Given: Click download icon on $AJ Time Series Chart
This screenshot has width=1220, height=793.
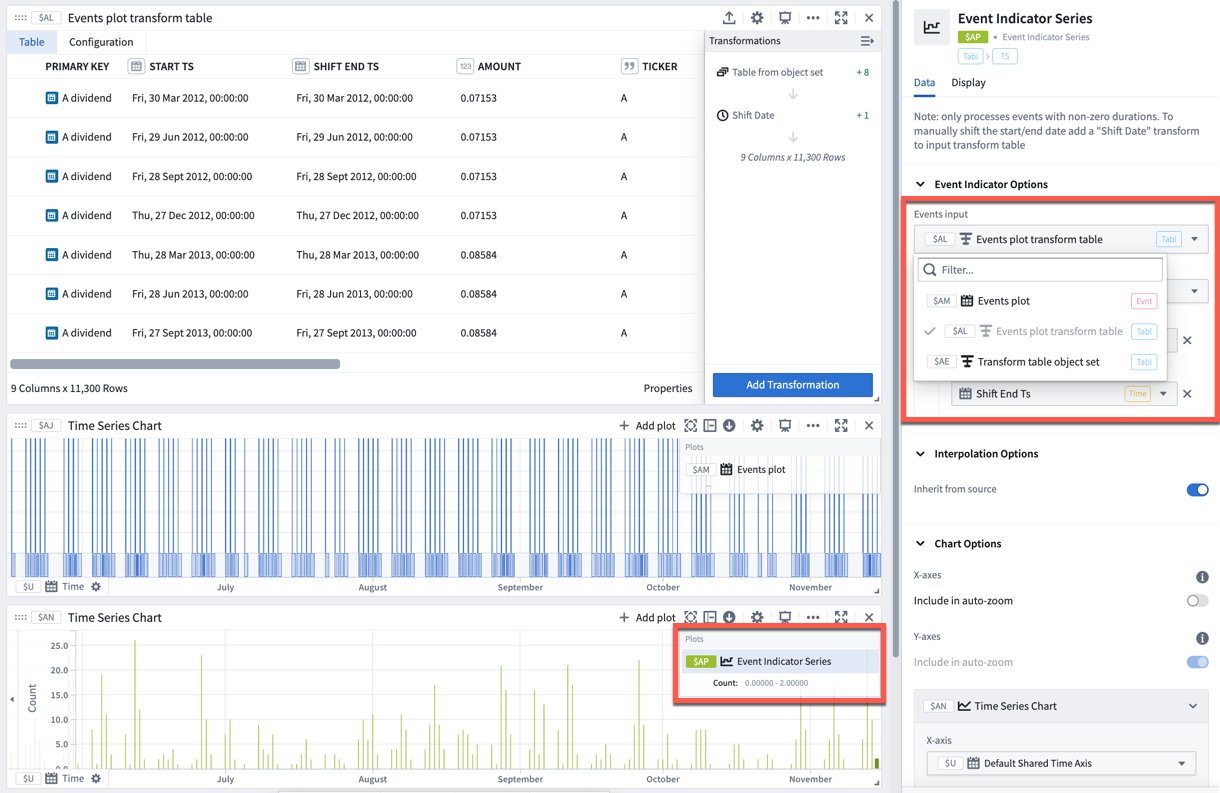Looking at the screenshot, I should [x=729, y=426].
